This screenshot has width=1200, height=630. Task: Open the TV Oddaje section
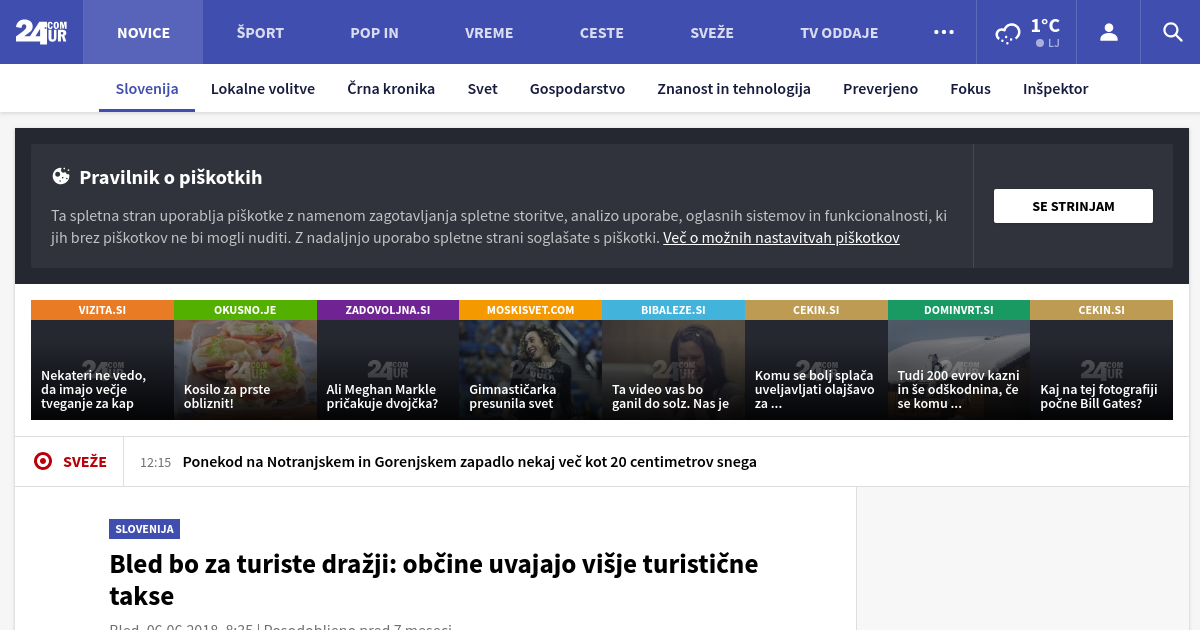[838, 33]
